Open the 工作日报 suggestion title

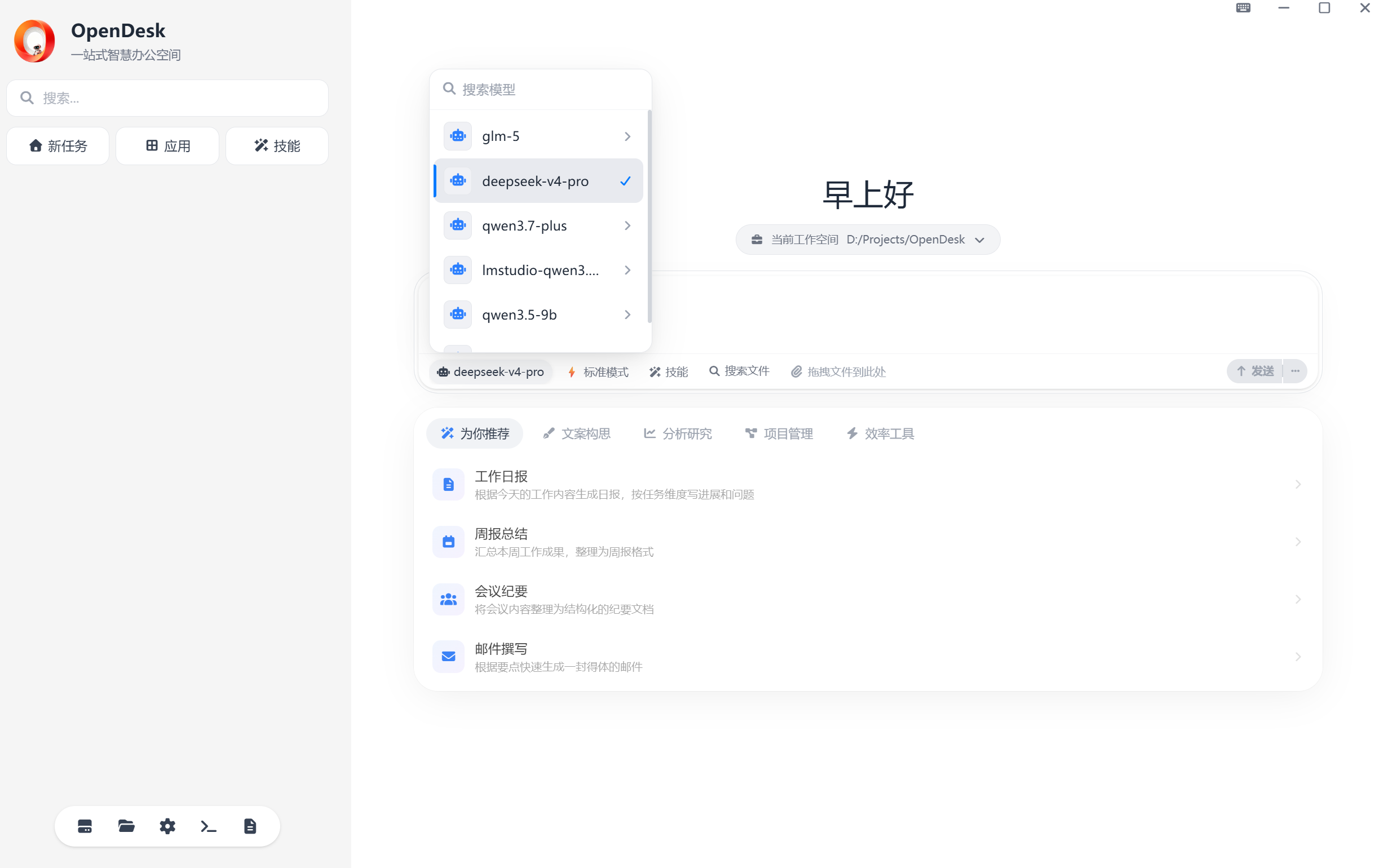[x=501, y=476]
